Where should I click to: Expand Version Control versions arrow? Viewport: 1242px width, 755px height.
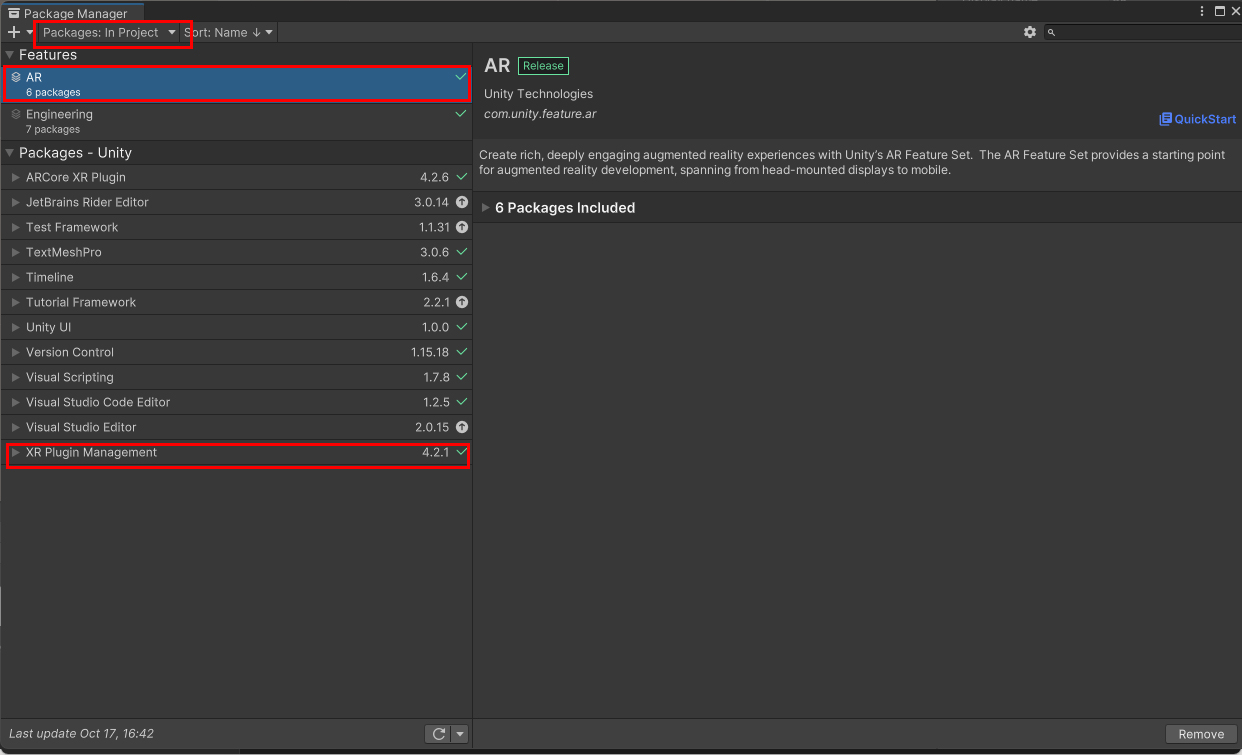[x=15, y=352]
